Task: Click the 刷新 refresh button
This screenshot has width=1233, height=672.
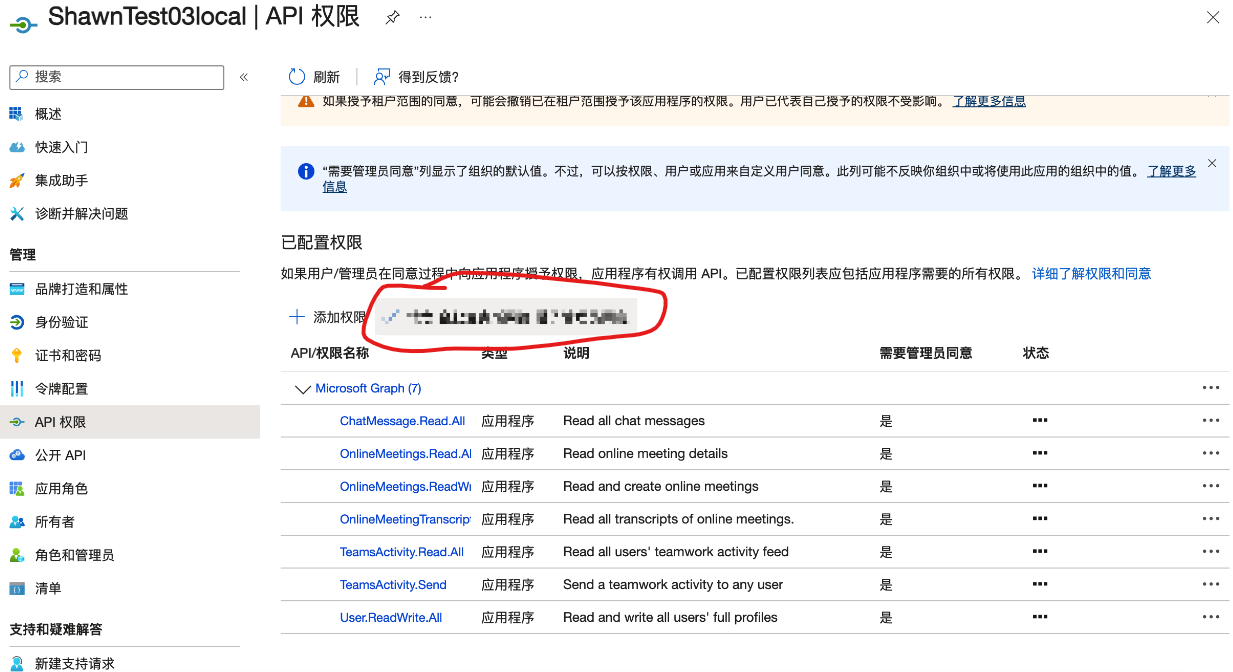Action: pyautogui.click(x=314, y=77)
